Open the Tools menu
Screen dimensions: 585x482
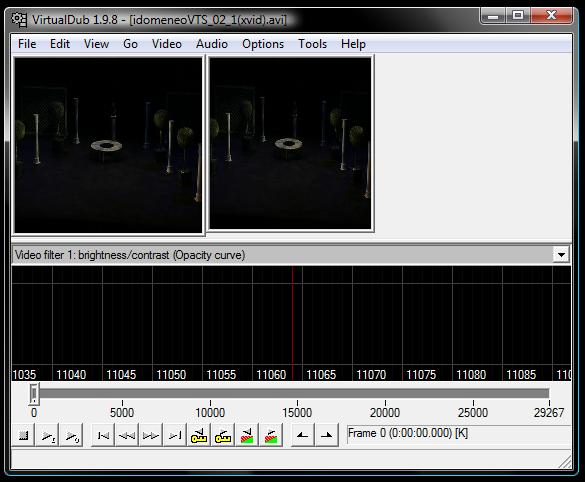[312, 44]
